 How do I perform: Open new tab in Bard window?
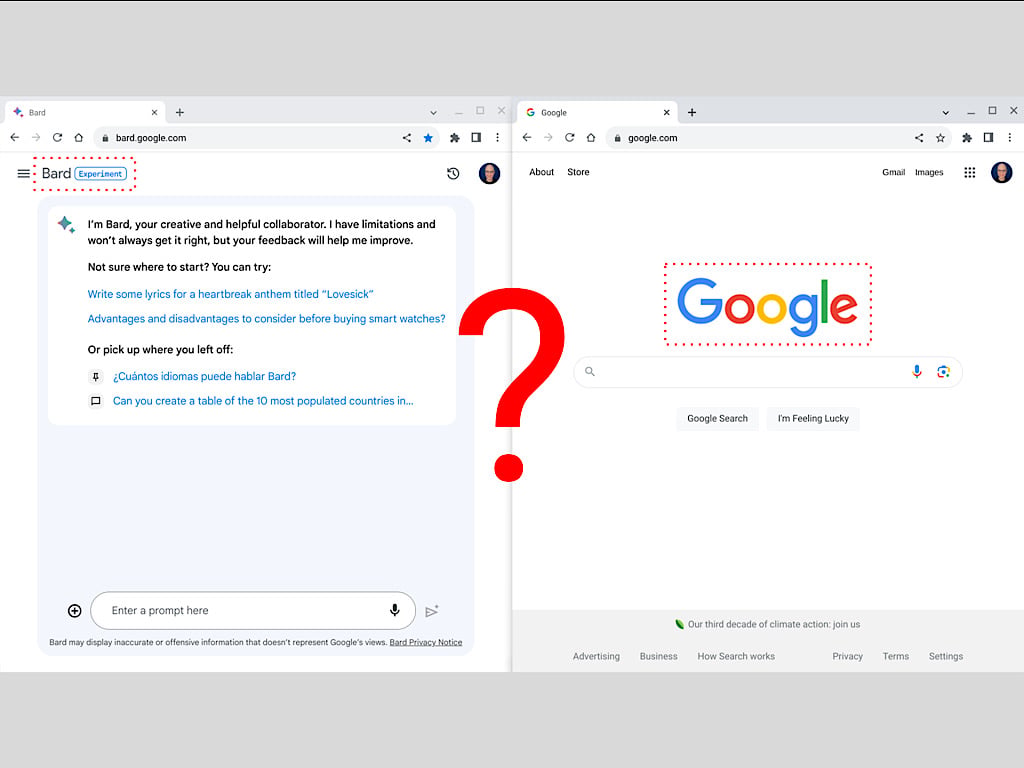(x=180, y=112)
